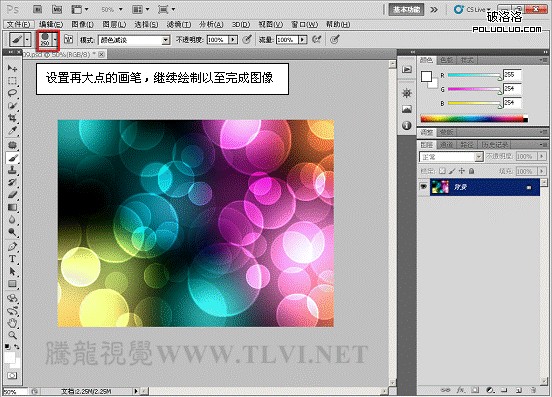
Task: Select the Rectangle shape tool
Action: click(12, 284)
